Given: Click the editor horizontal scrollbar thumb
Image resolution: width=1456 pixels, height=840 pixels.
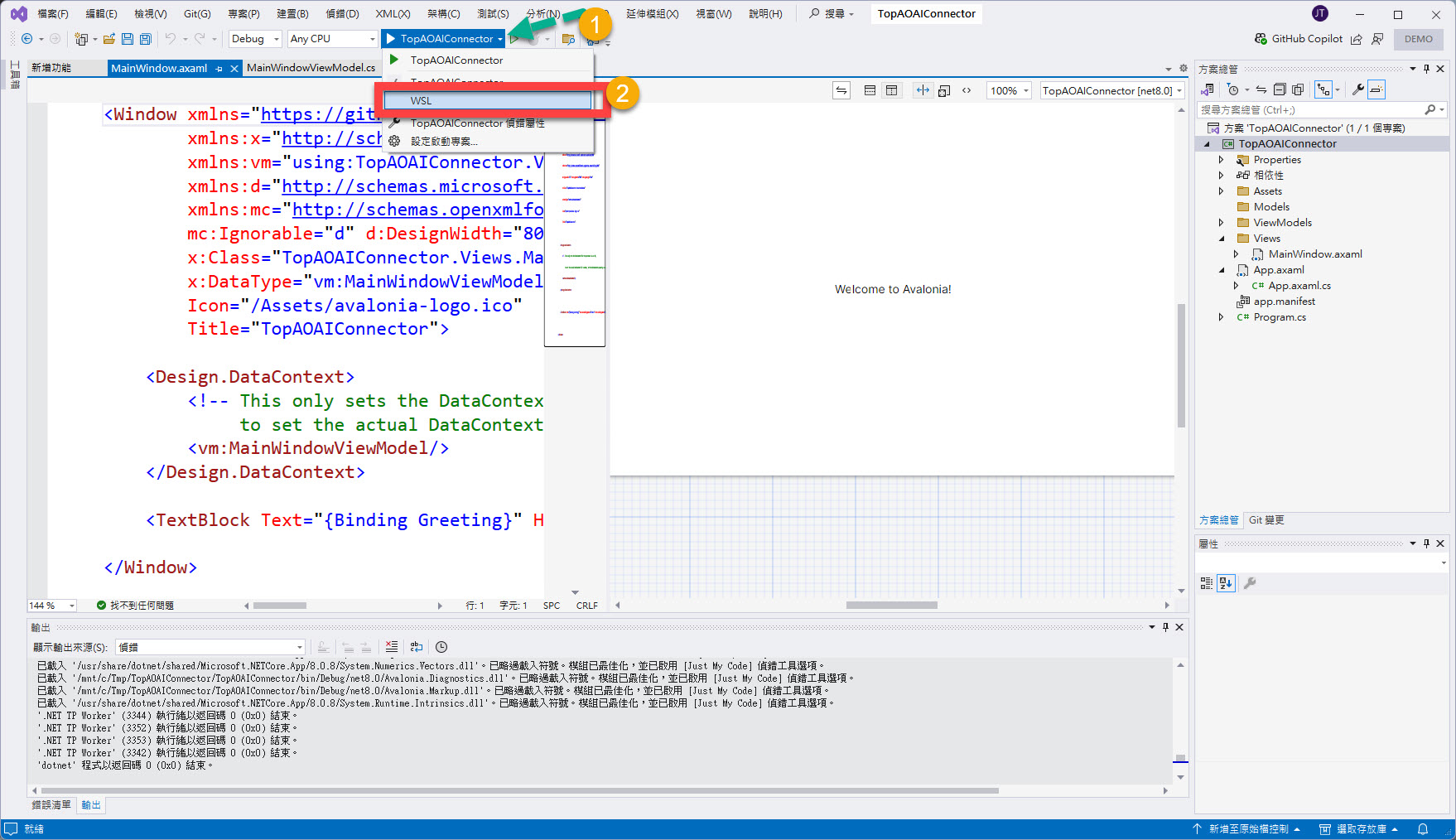Looking at the screenshot, I should (280, 606).
